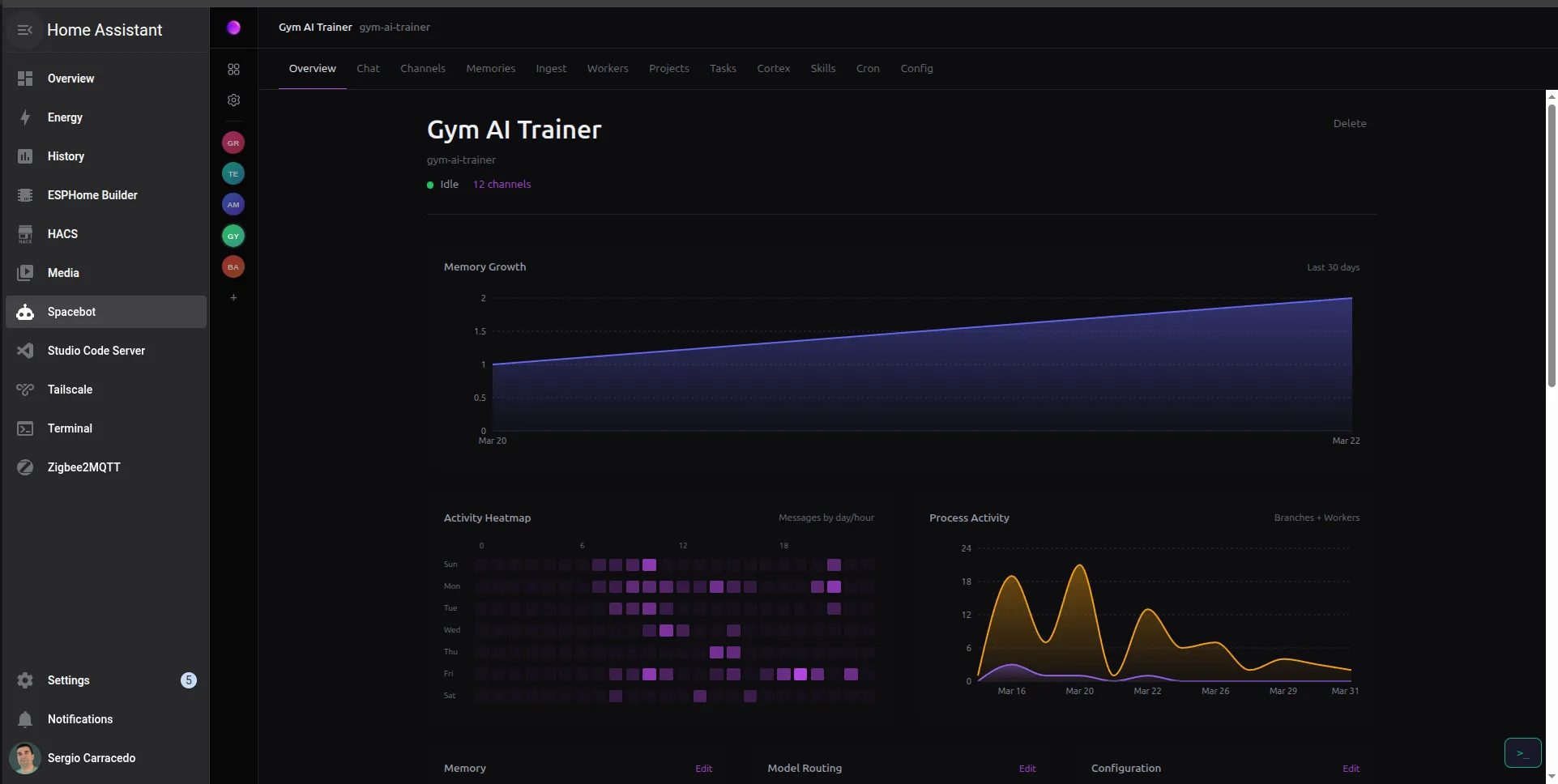1558x784 pixels.
Task: Select the BA agent avatar
Action: 233,266
